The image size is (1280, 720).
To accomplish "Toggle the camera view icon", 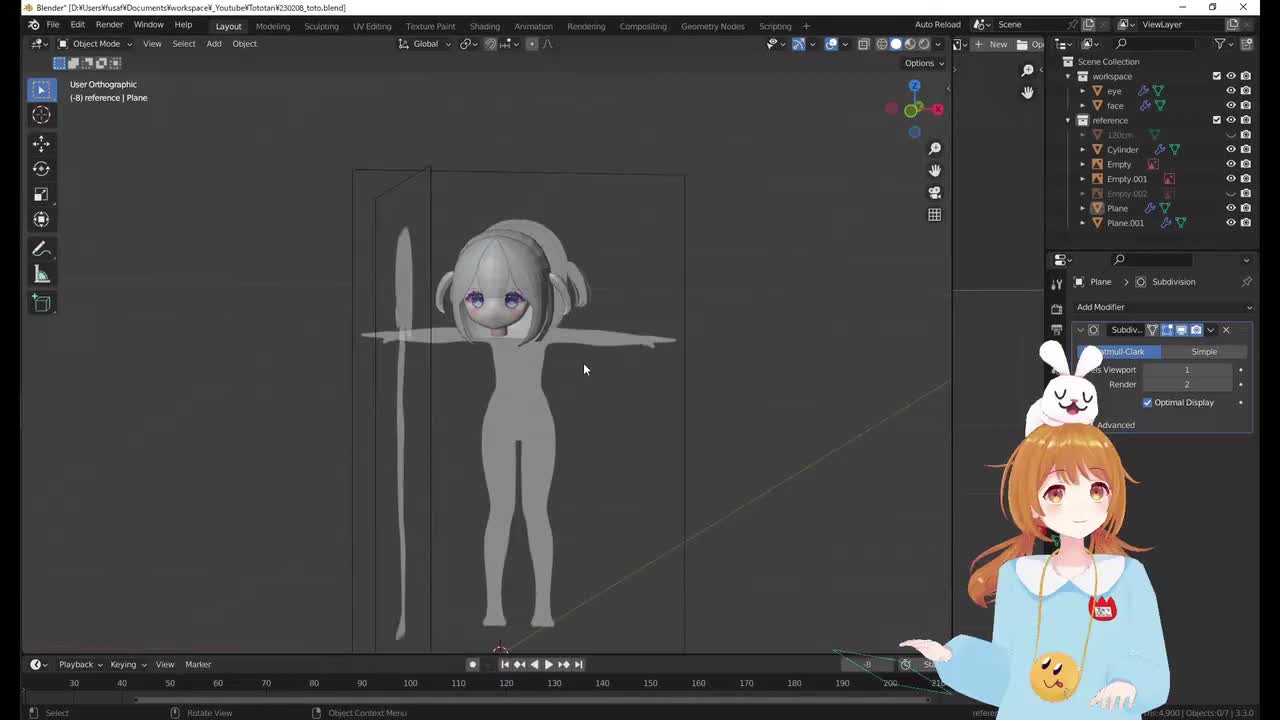I will pos(935,192).
